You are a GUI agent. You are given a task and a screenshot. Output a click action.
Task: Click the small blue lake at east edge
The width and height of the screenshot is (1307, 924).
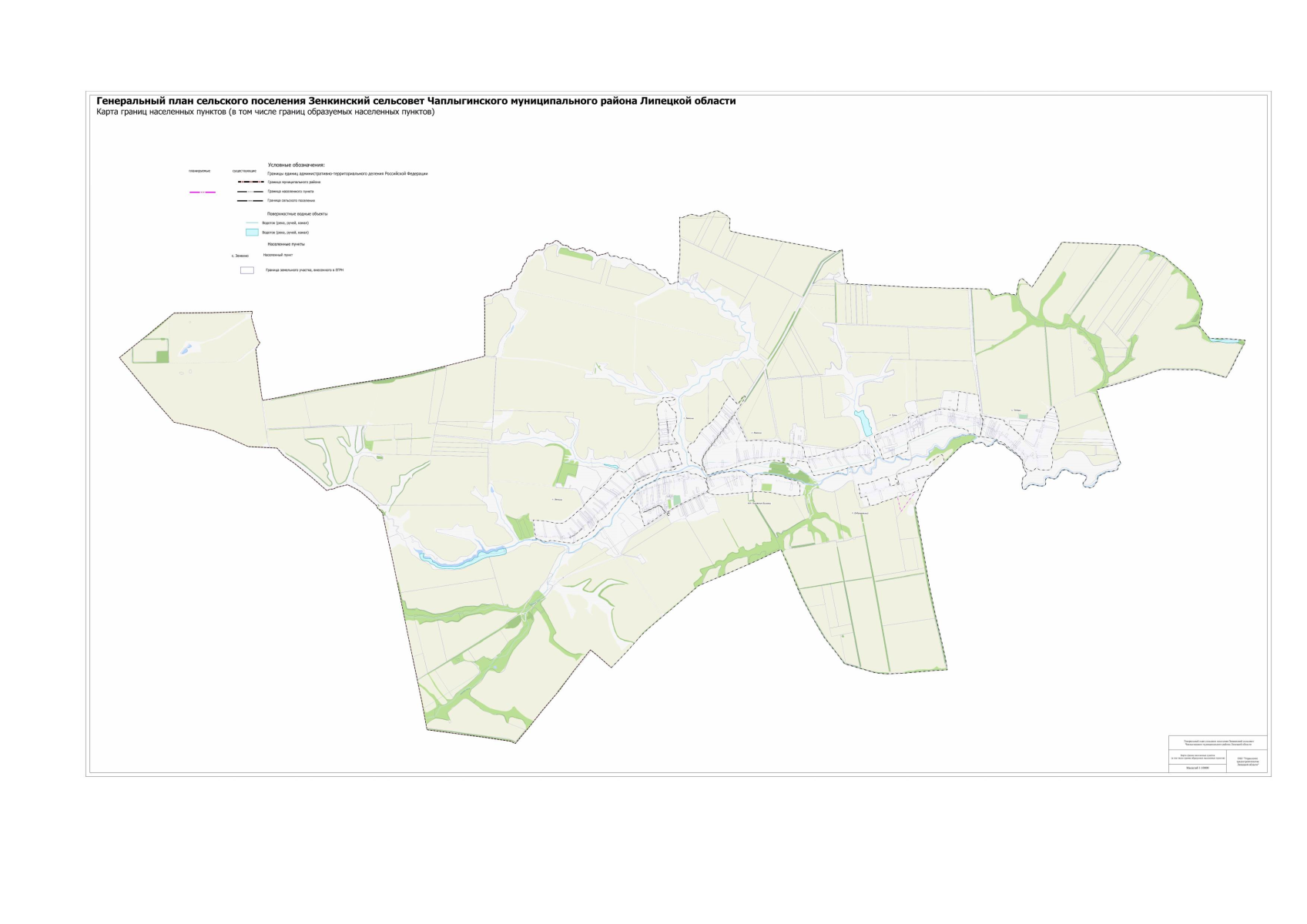pyautogui.click(x=1226, y=340)
